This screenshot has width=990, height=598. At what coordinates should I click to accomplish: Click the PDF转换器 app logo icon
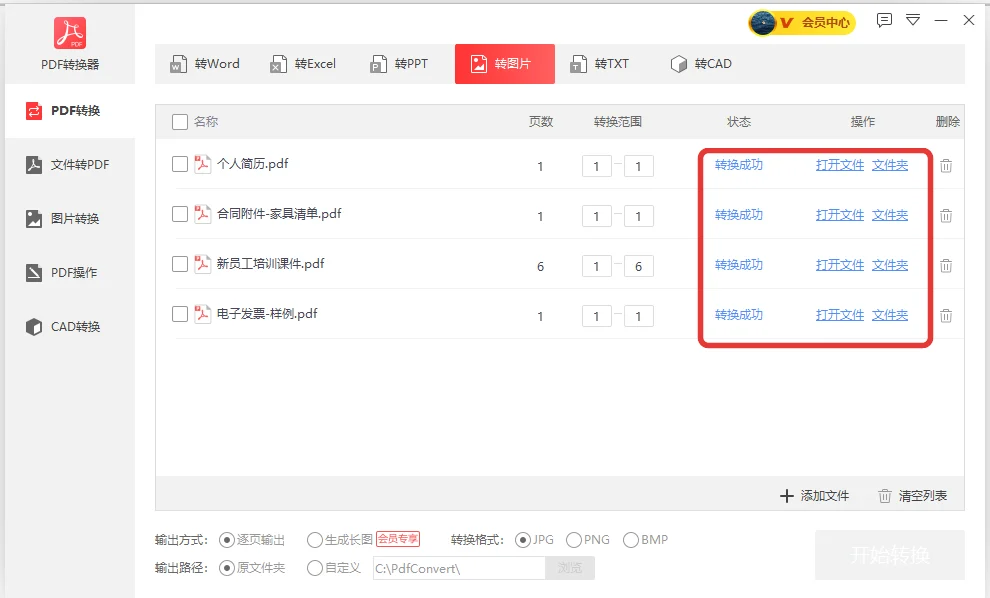(x=69, y=33)
